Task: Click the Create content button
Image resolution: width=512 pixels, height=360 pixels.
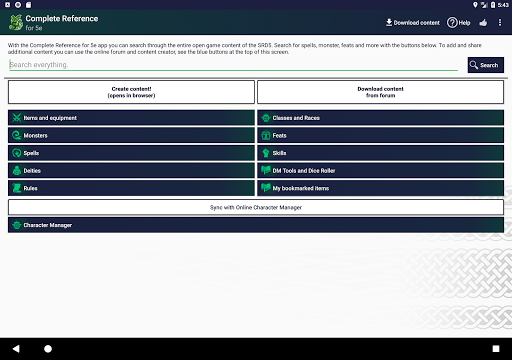Action: tap(131, 92)
